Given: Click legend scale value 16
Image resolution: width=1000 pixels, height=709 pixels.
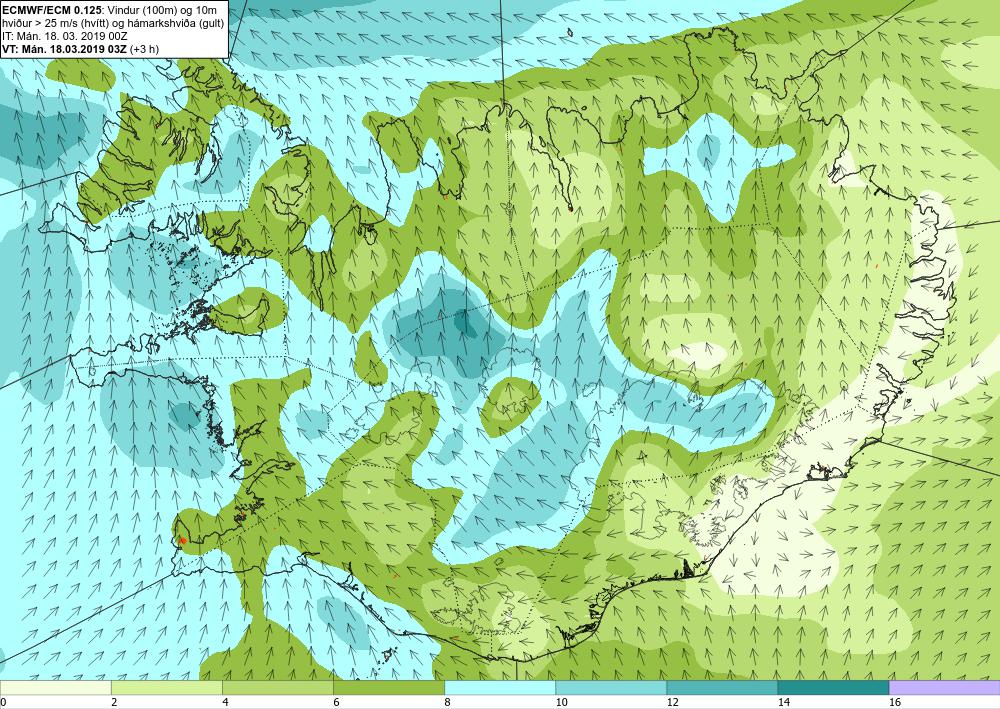Looking at the screenshot, I should tap(895, 703).
